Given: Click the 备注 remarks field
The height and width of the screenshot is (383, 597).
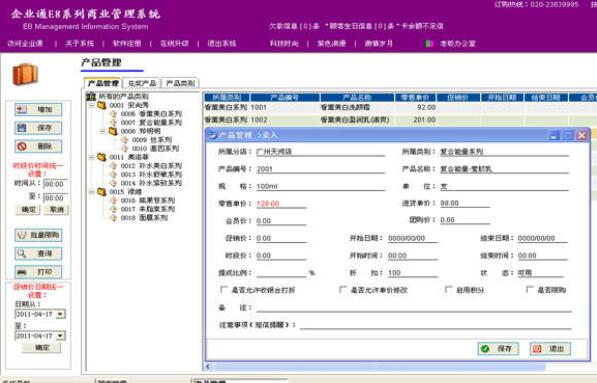Looking at the screenshot, I should (414, 307).
